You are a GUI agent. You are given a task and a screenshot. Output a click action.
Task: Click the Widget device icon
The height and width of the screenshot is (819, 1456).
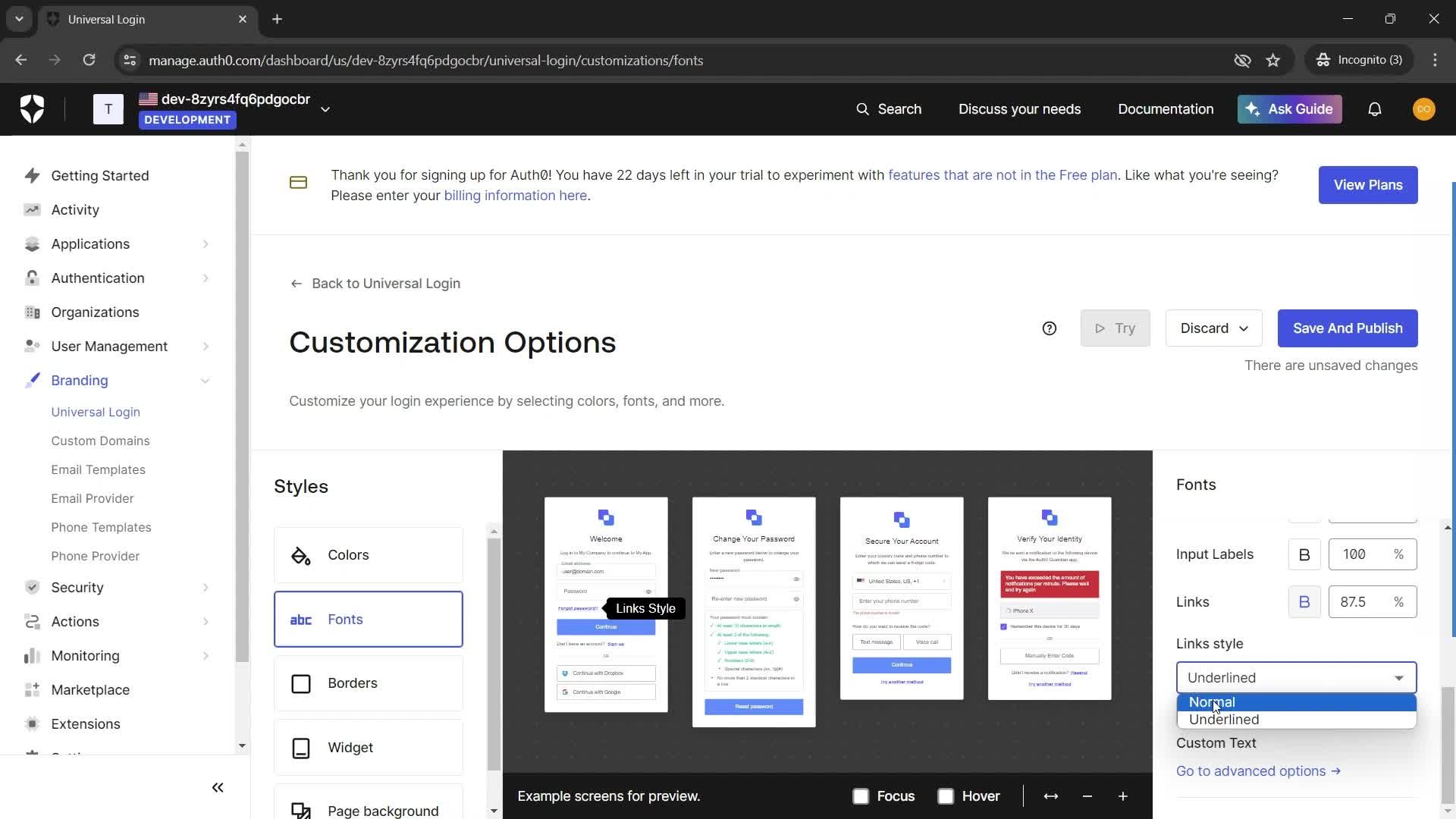300,748
